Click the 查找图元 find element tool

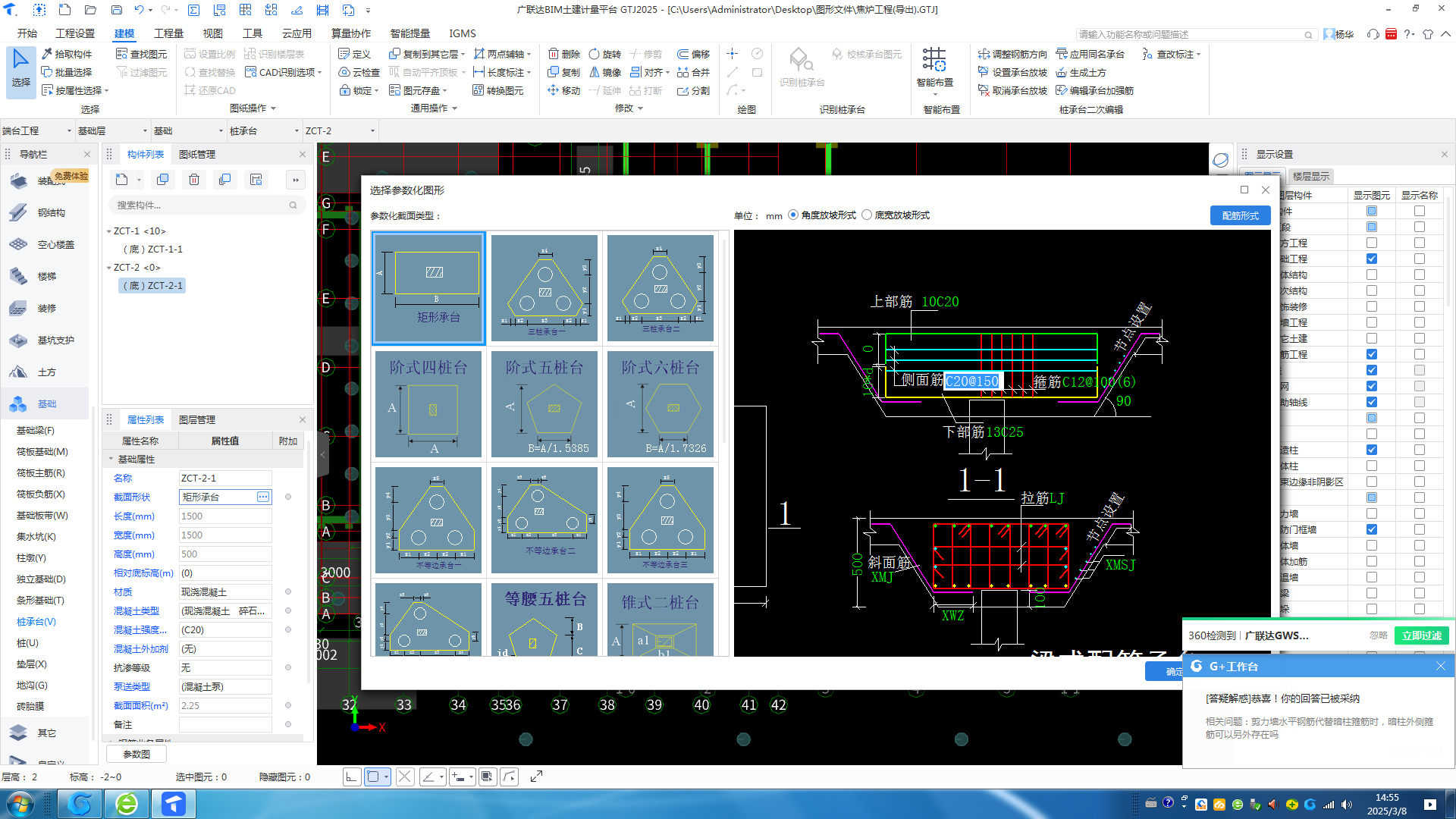click(142, 54)
